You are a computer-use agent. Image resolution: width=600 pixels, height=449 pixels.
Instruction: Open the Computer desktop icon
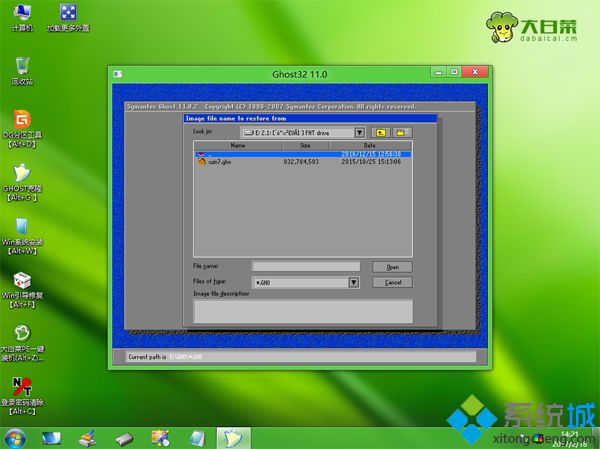coord(22,17)
